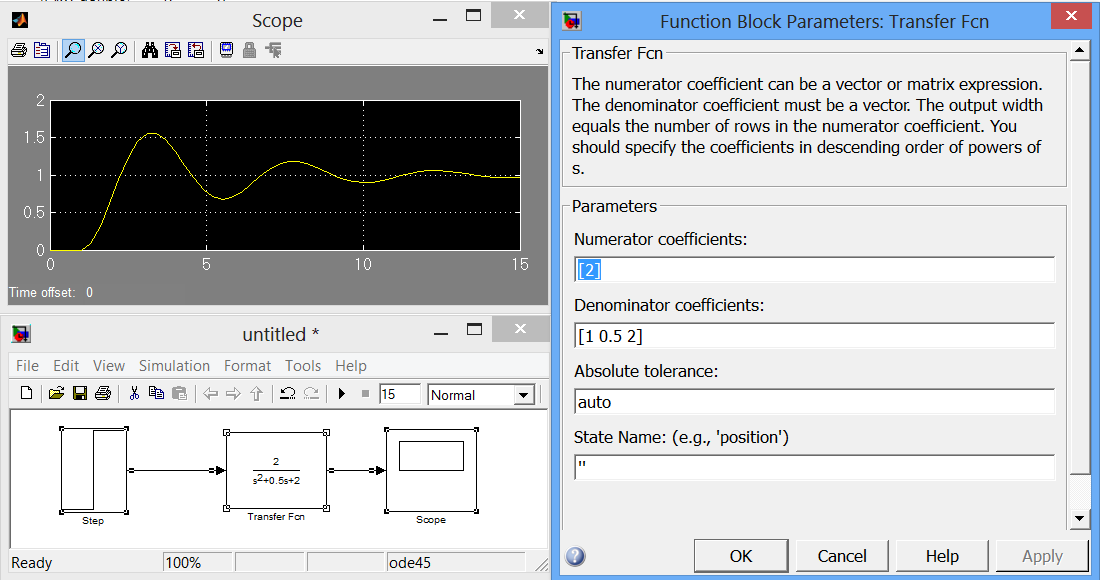Image resolution: width=1100 pixels, height=580 pixels.
Task: Click the Autoscale binoculars icon
Action: tap(149, 50)
